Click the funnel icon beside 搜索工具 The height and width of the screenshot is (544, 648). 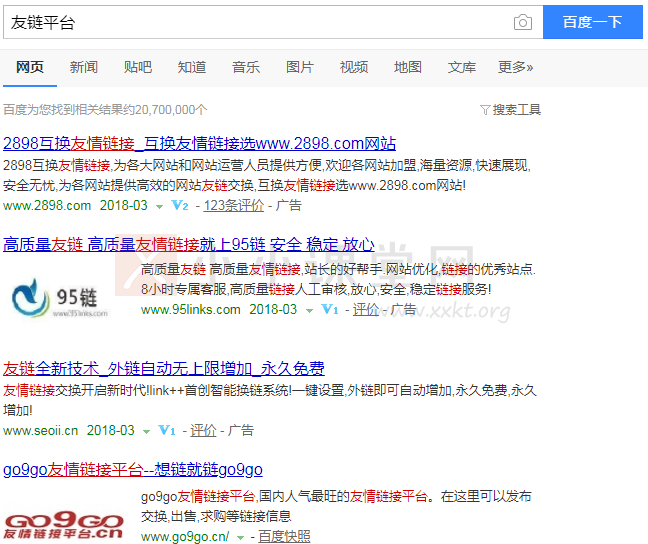[485, 110]
